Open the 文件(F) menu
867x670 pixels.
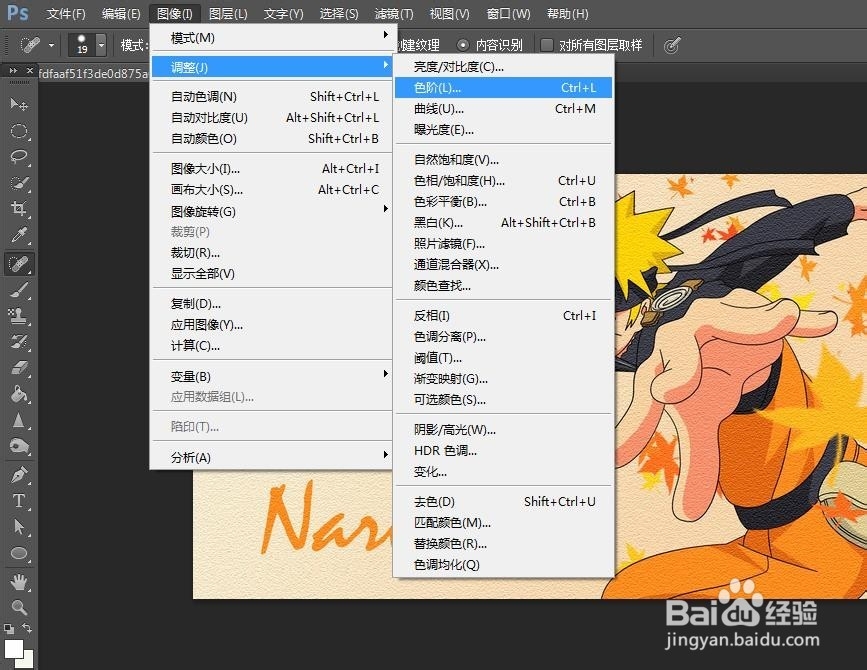click(x=66, y=13)
